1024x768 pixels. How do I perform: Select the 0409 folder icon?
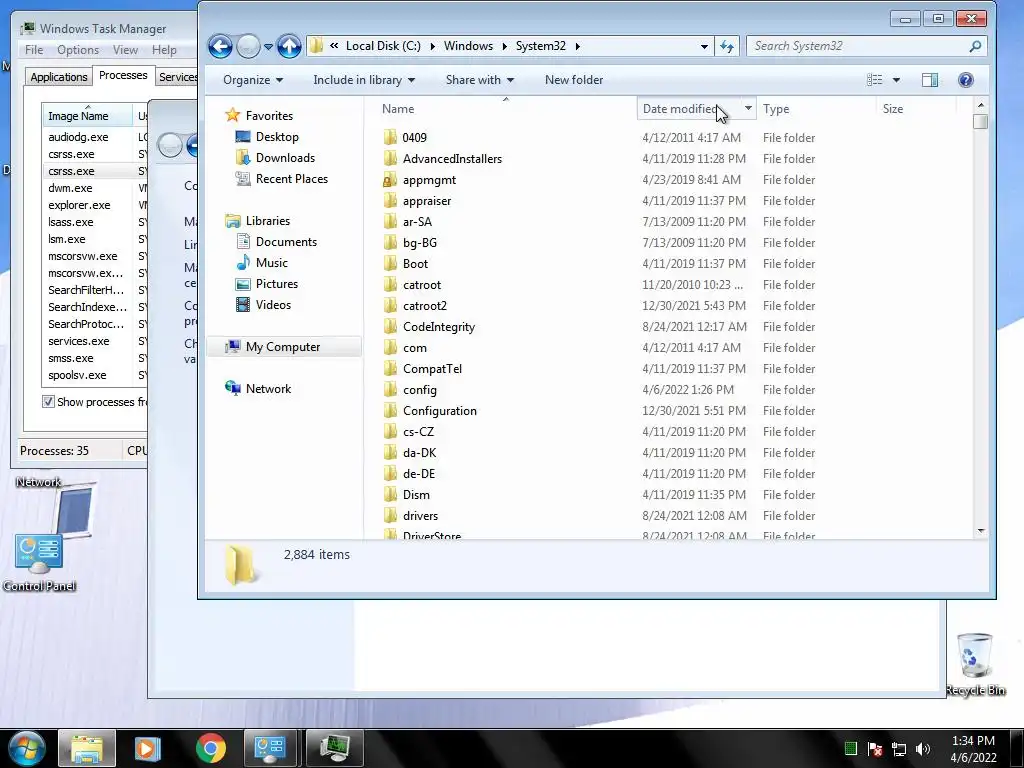click(x=390, y=138)
